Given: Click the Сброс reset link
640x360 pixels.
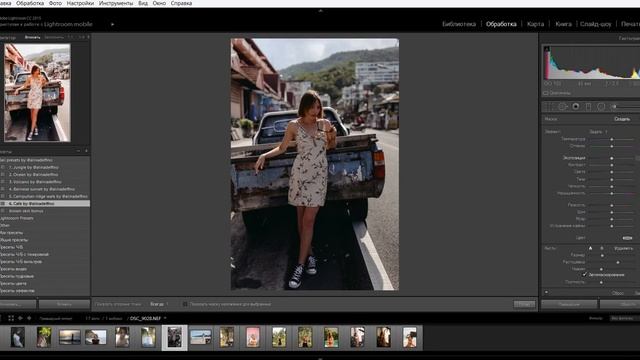Looking at the screenshot, I should click(x=618, y=293).
